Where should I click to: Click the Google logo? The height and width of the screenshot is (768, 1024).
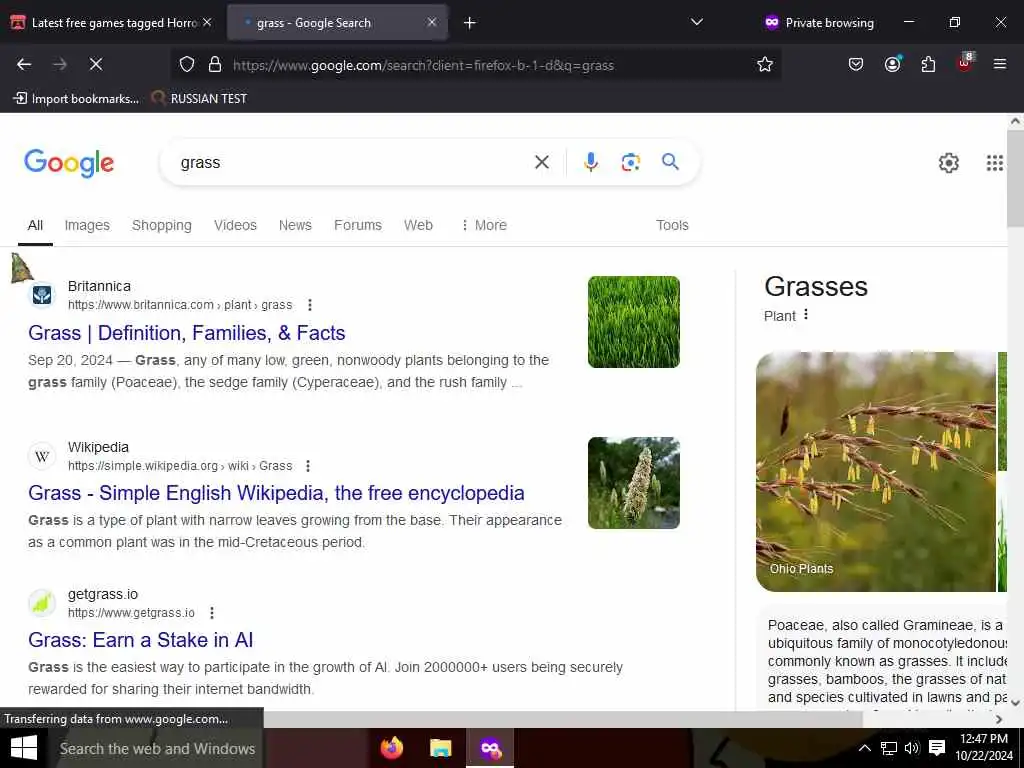pos(69,163)
